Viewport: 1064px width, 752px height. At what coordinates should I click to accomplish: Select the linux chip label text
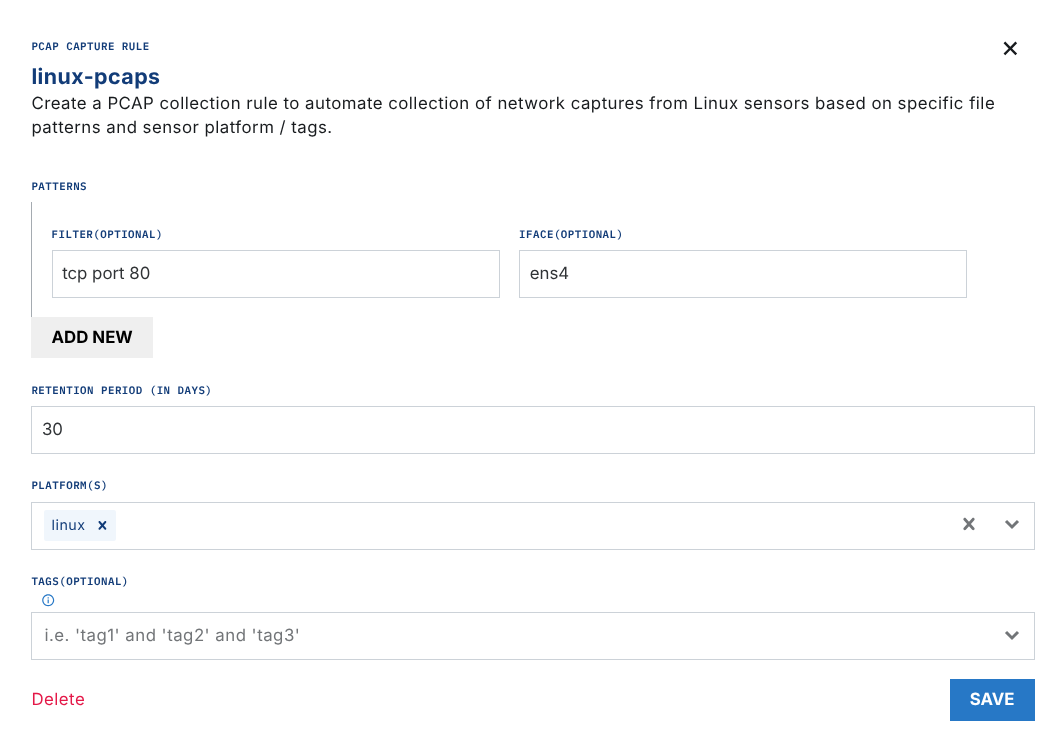pyautogui.click(x=68, y=525)
